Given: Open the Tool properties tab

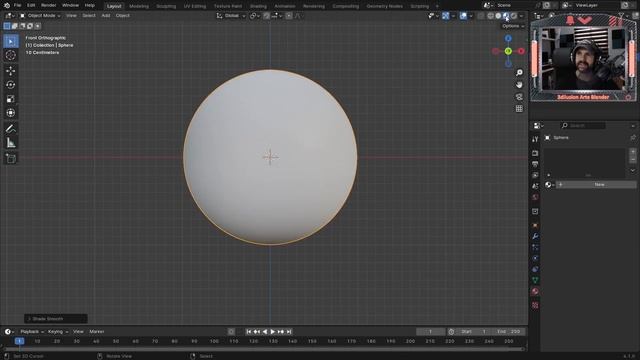Looking at the screenshot, I should click(x=535, y=139).
